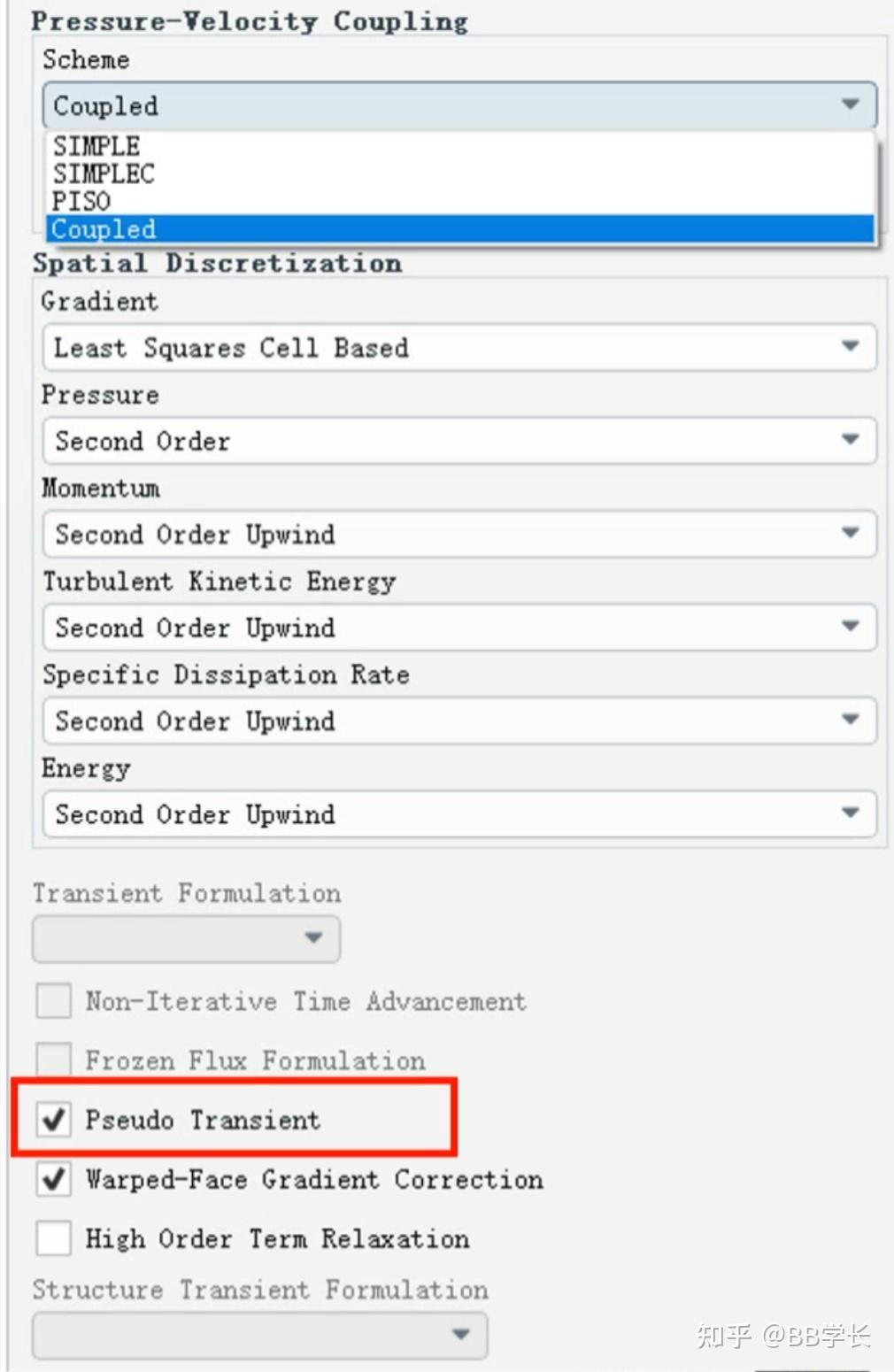
Task: Pick PISO in the scheme dropdown list
Action: click(x=81, y=201)
